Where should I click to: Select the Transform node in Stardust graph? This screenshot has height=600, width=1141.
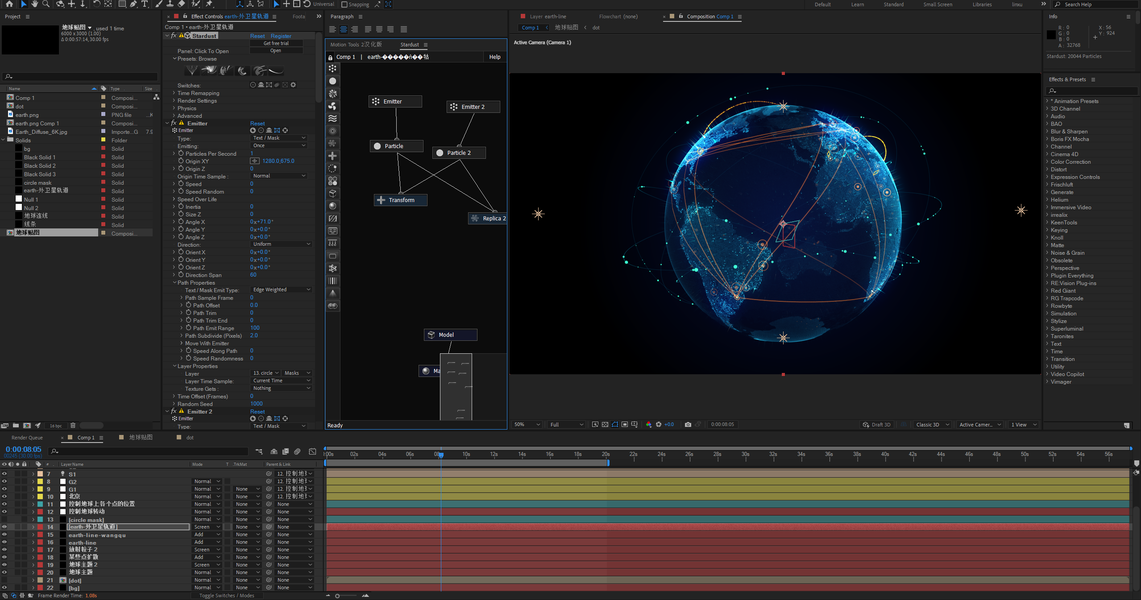click(x=400, y=199)
